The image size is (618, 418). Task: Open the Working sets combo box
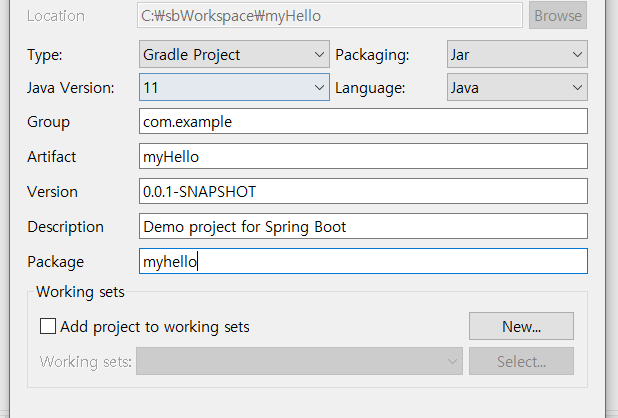298,361
